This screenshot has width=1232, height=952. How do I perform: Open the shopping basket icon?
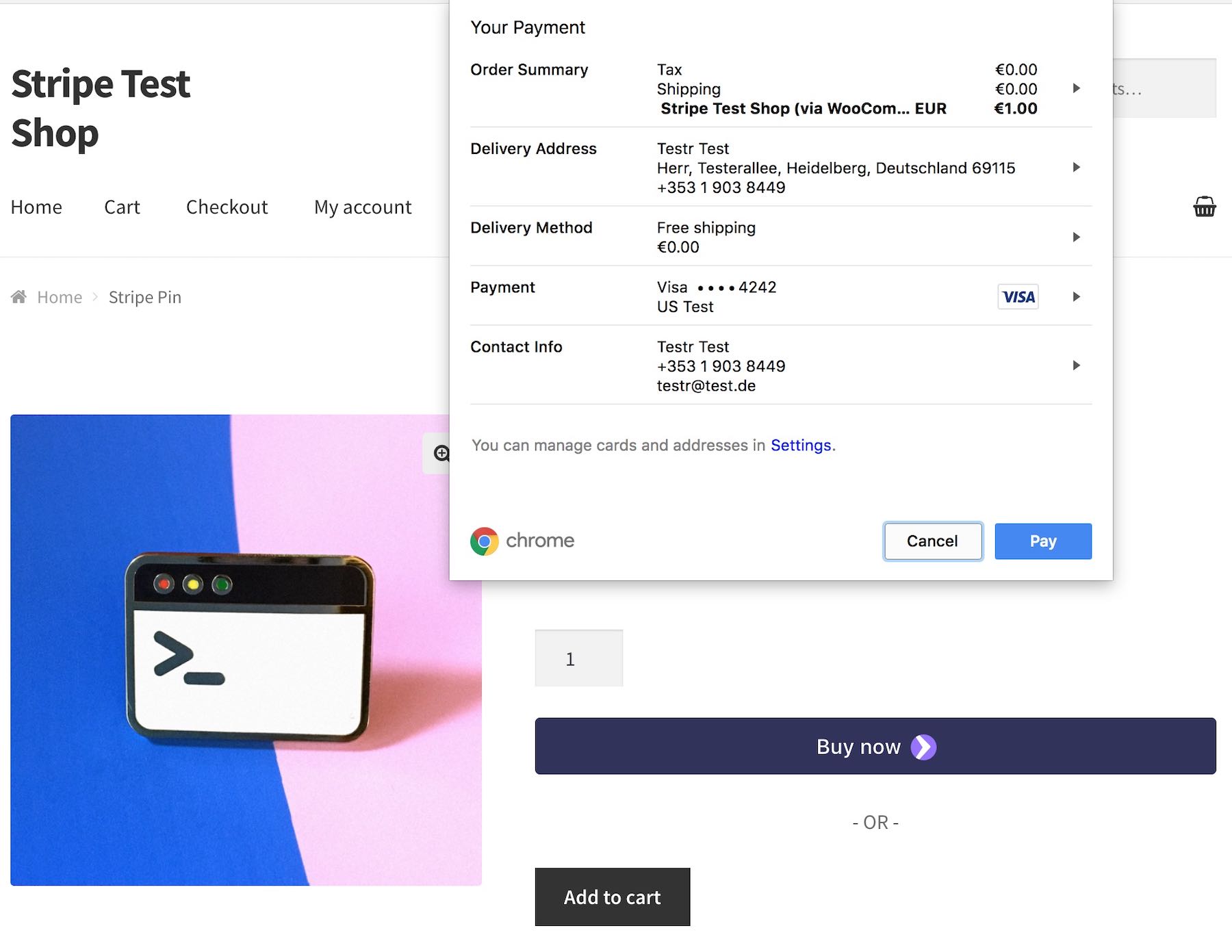coord(1204,207)
